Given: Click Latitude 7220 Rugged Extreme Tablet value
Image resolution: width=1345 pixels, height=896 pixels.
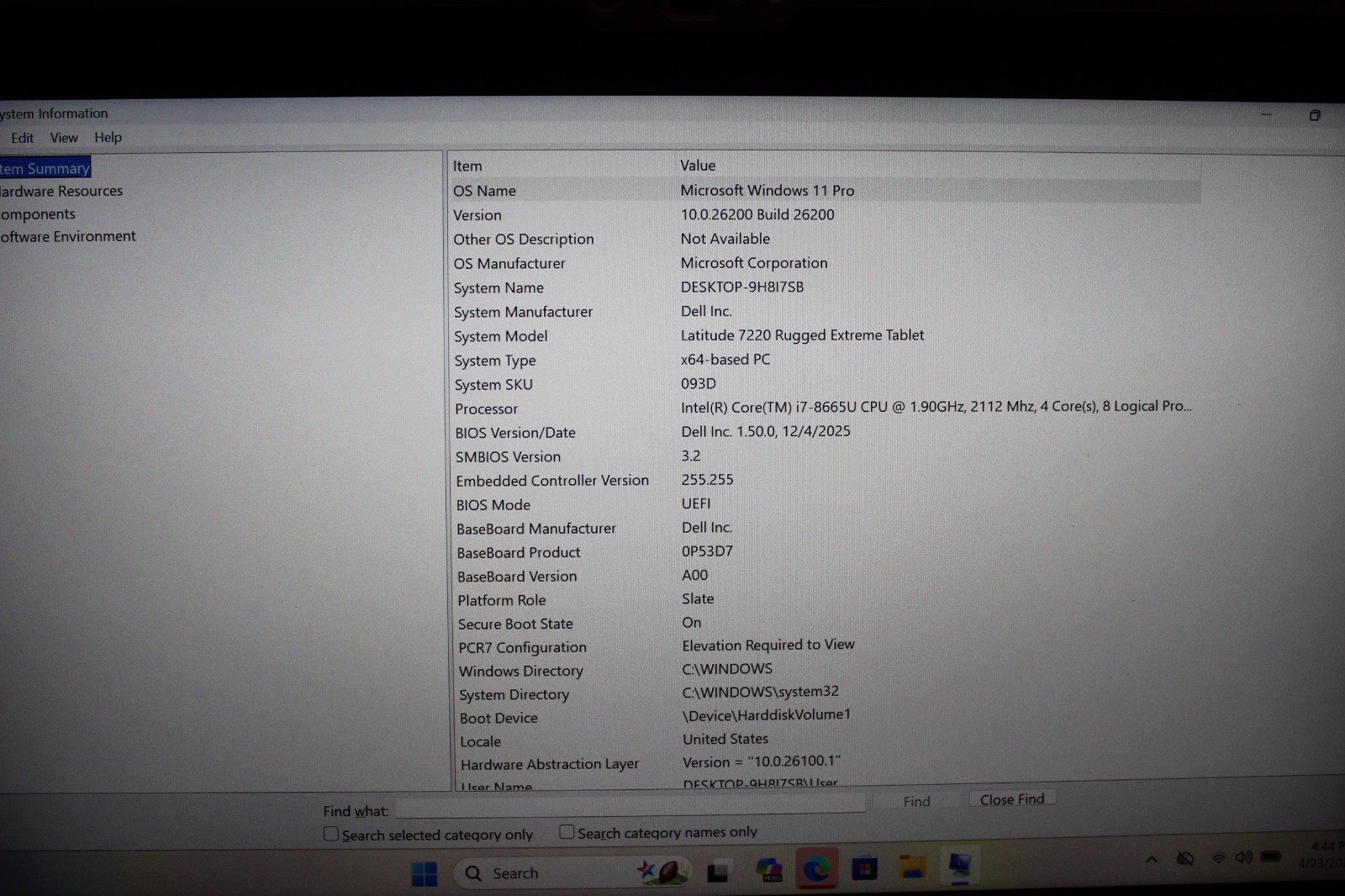Looking at the screenshot, I should tap(802, 335).
